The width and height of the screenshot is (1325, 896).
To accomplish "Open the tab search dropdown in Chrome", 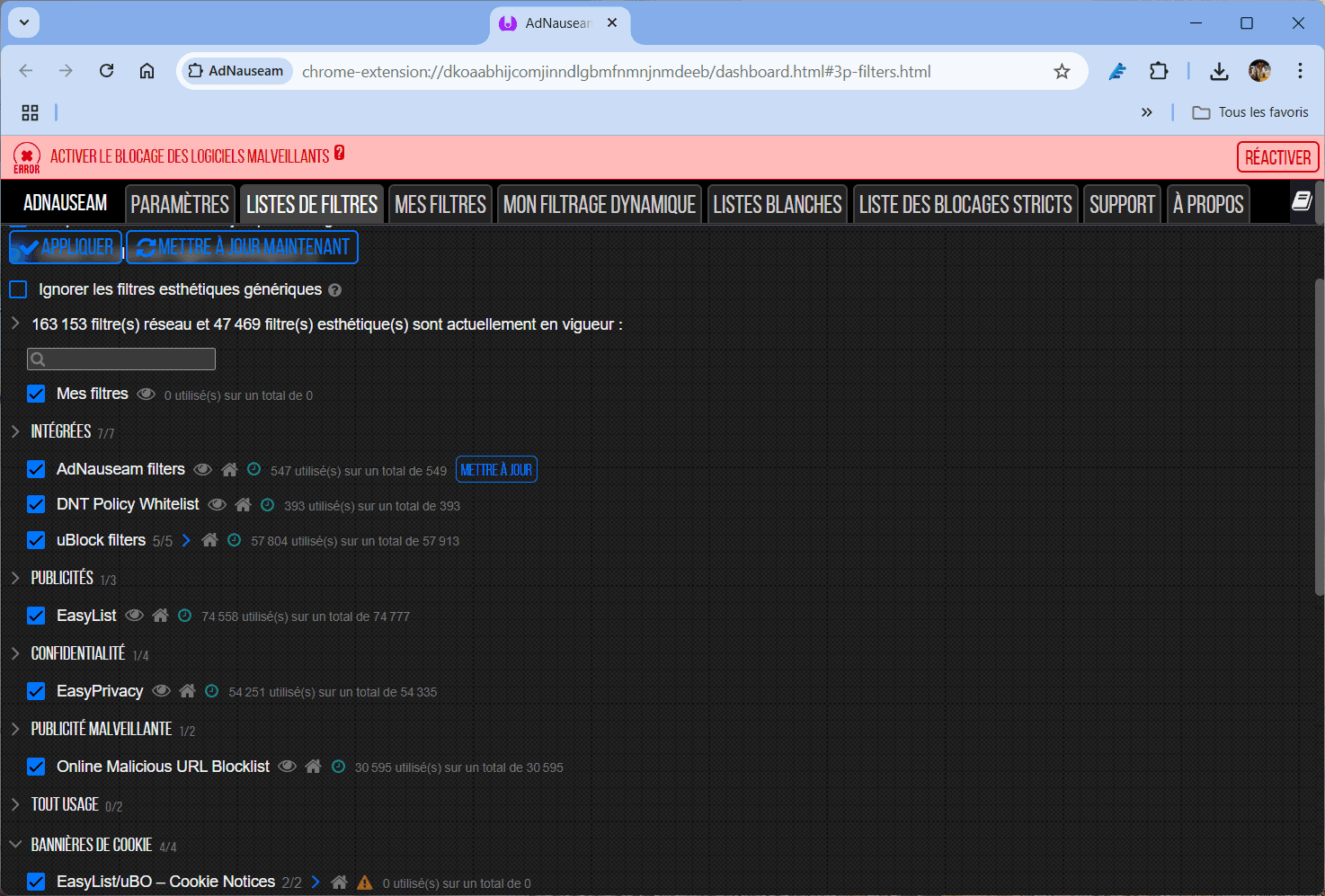I will 24,22.
